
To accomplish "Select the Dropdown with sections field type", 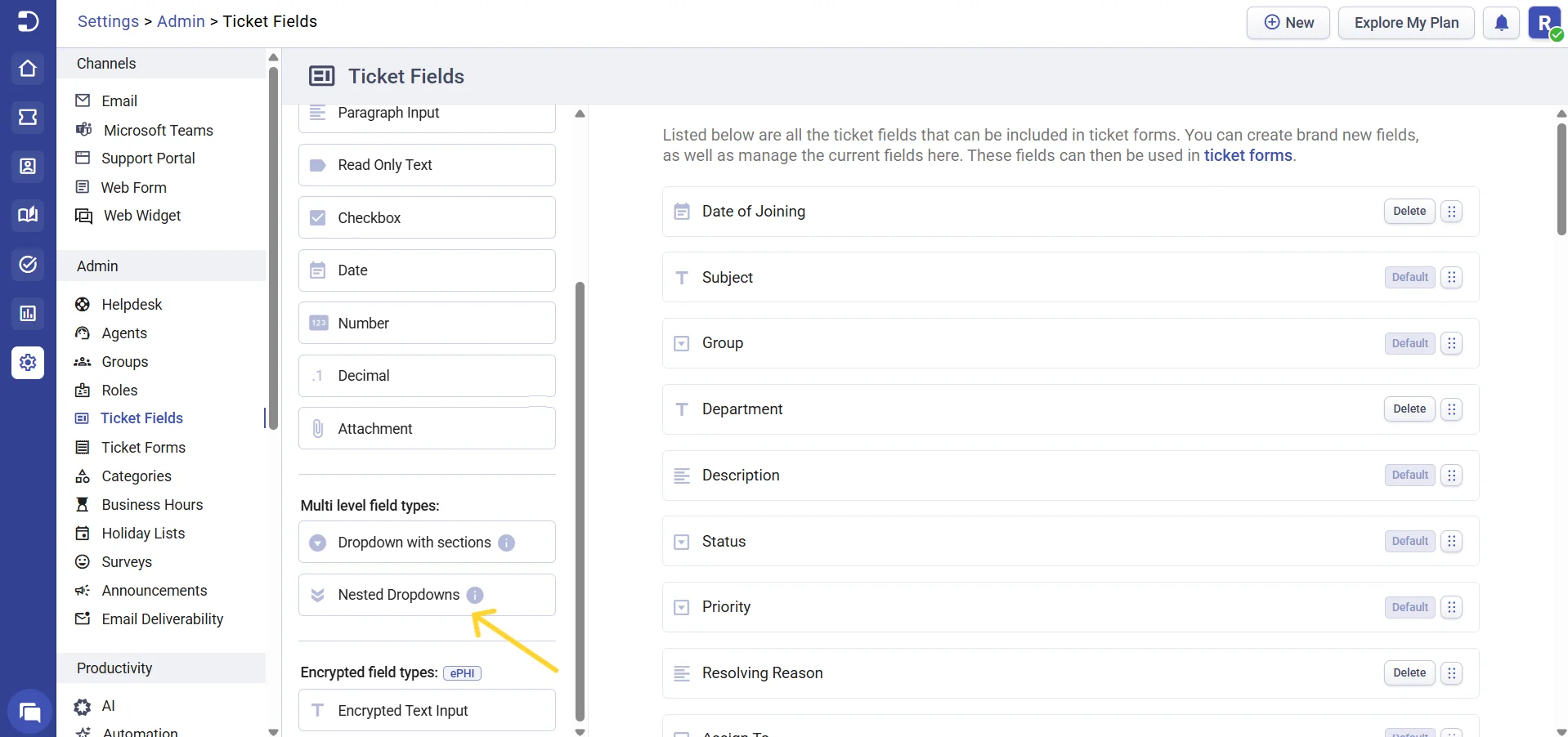I will tap(427, 542).
